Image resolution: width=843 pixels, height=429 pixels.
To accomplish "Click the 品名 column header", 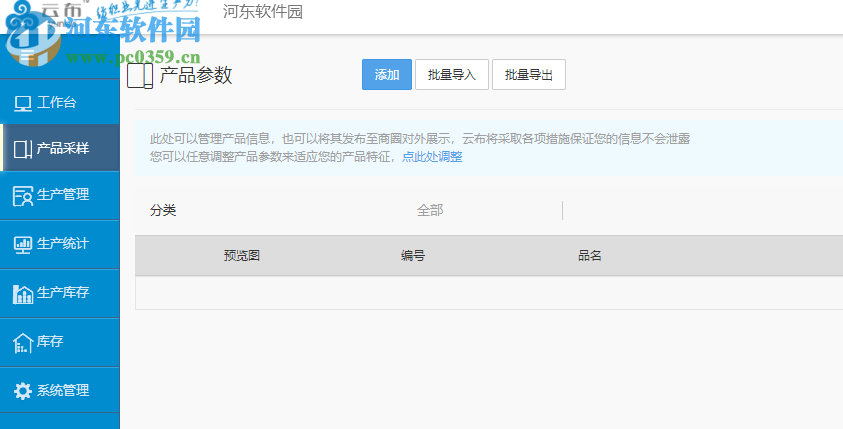I will click(x=590, y=256).
